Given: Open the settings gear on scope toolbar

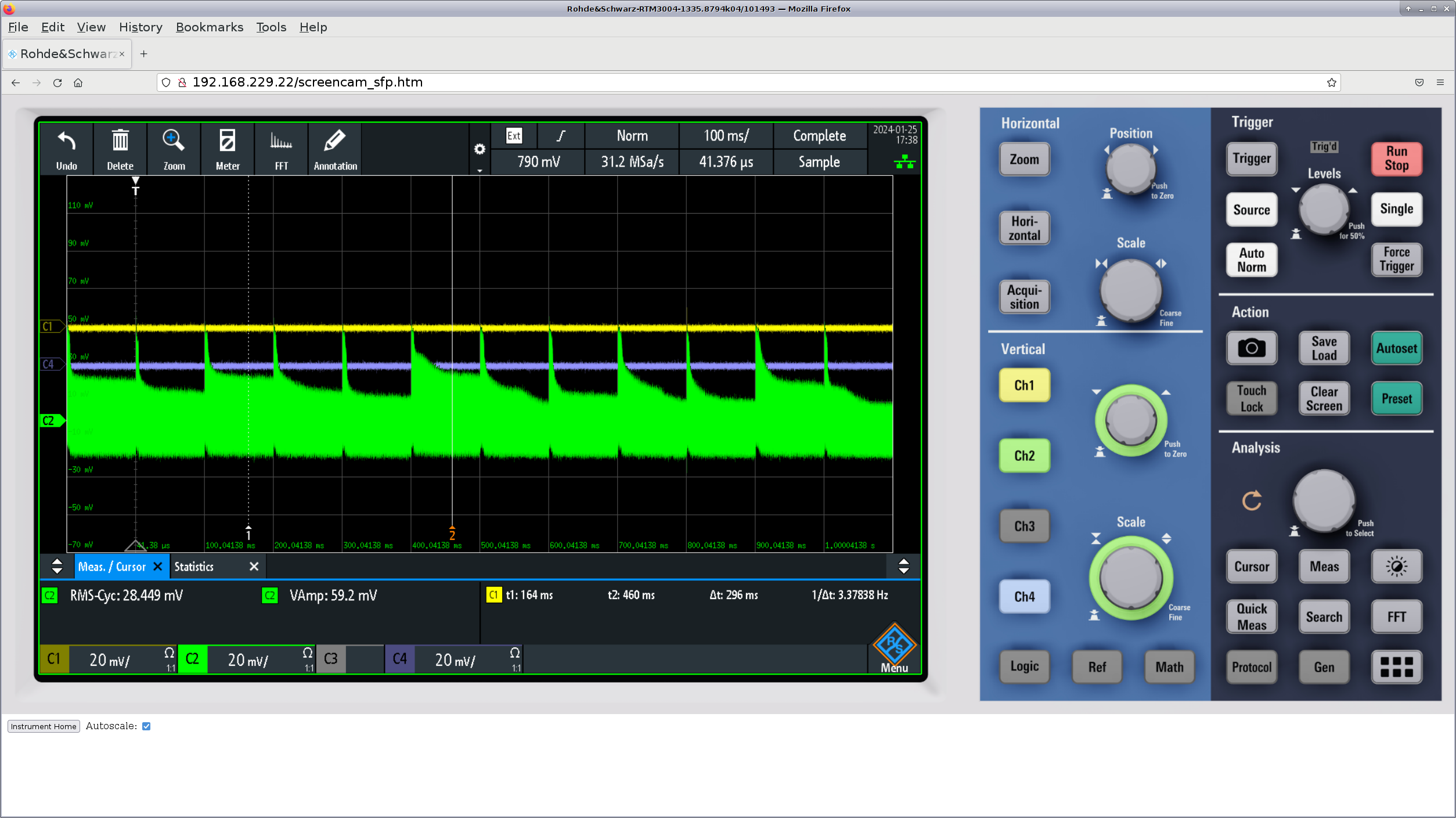Looking at the screenshot, I should [480, 149].
